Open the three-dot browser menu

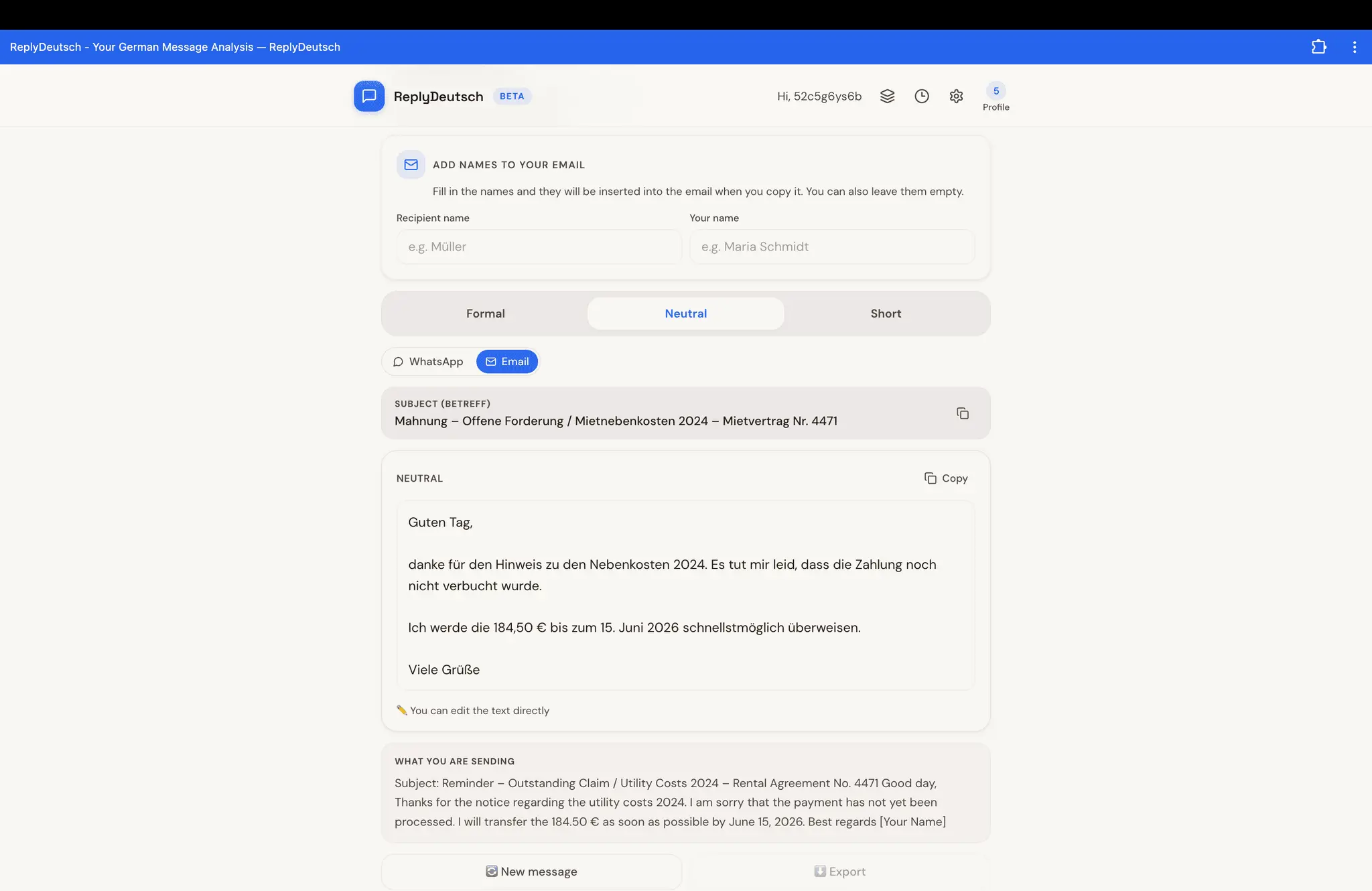point(1354,47)
